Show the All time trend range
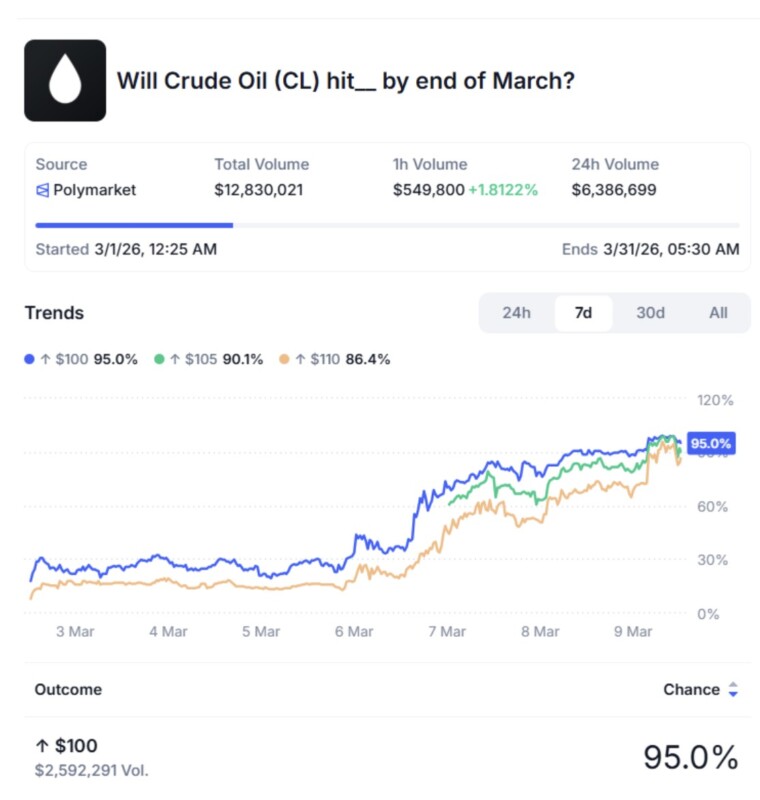The image size is (760, 800). (718, 313)
